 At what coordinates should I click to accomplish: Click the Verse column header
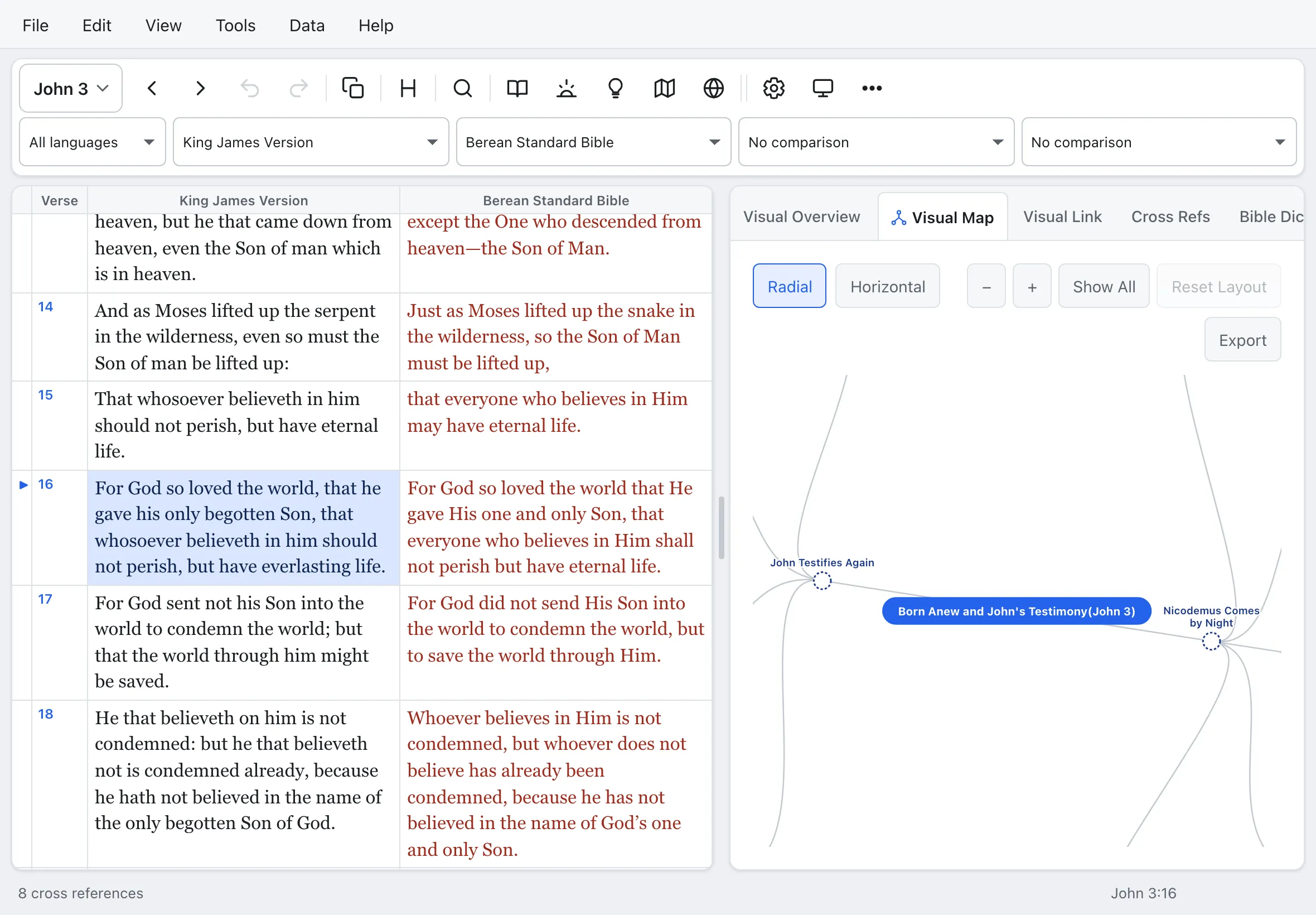click(x=59, y=200)
